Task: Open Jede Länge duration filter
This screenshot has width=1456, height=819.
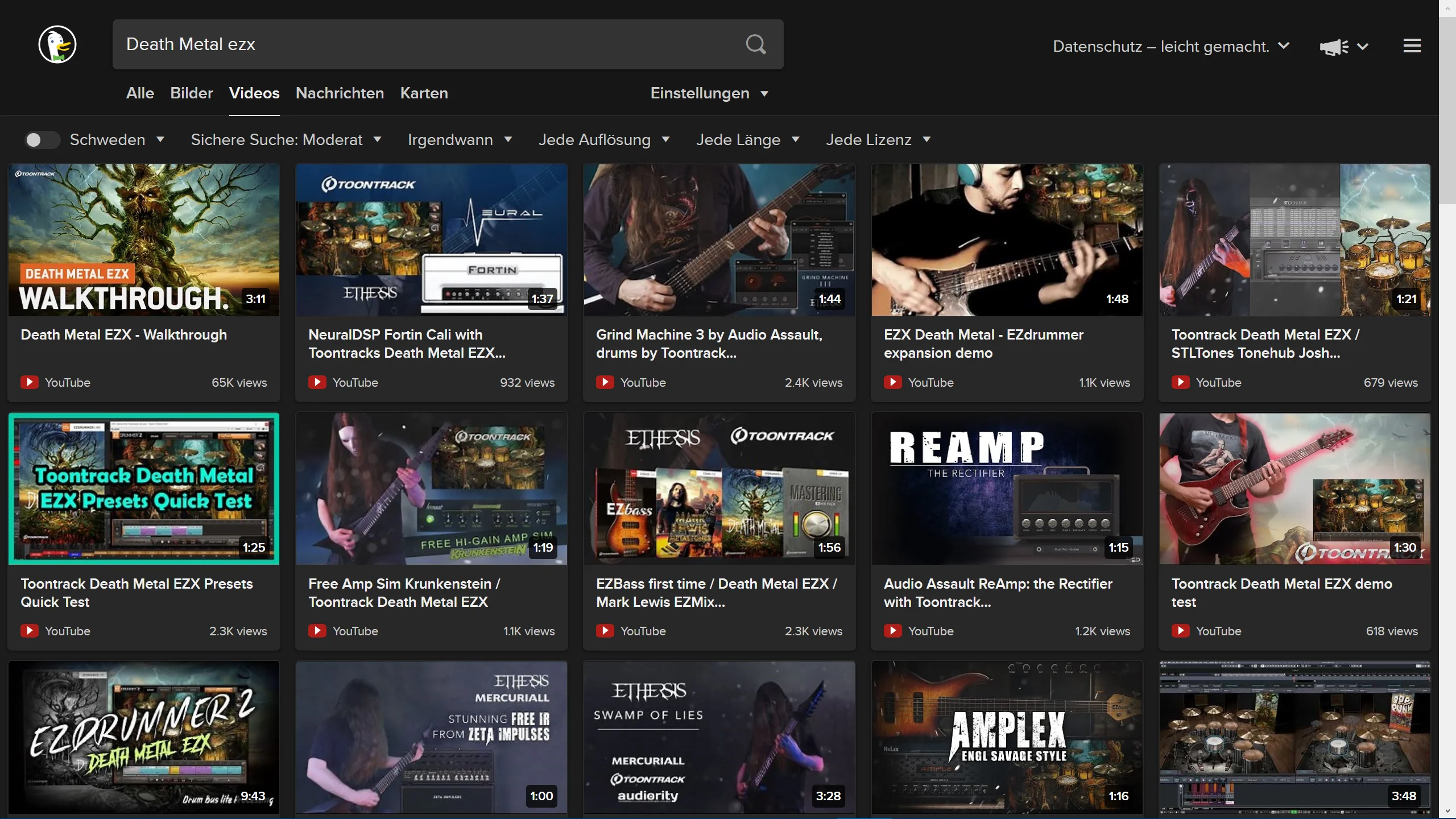Action: point(748,140)
